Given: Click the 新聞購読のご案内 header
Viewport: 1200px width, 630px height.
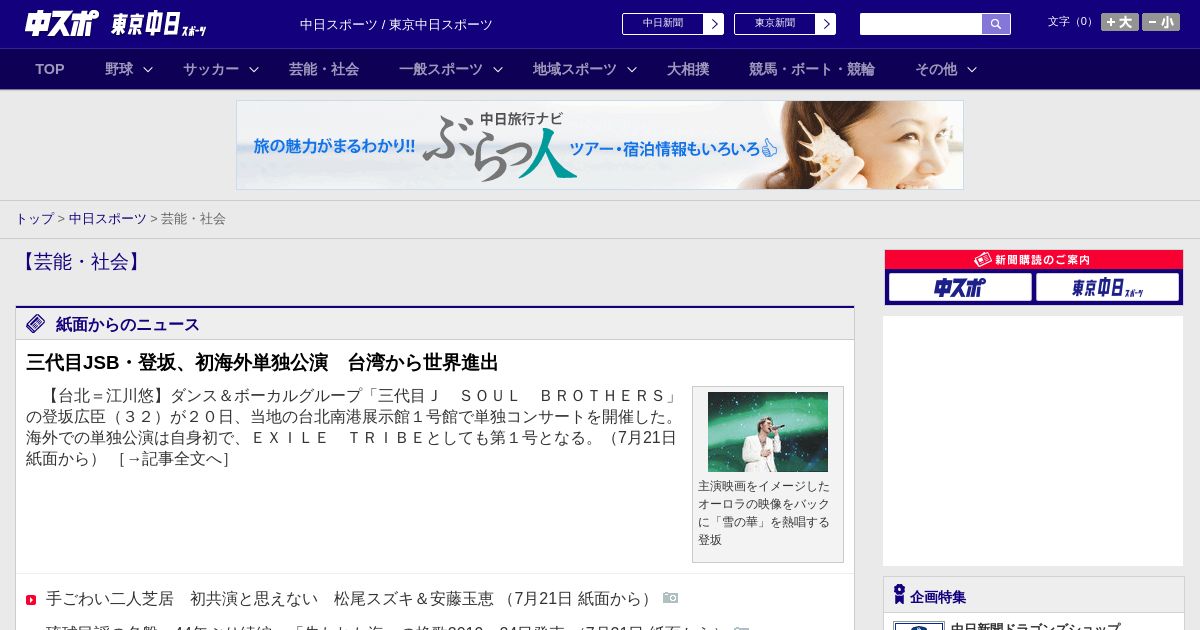Looking at the screenshot, I should [1034, 259].
